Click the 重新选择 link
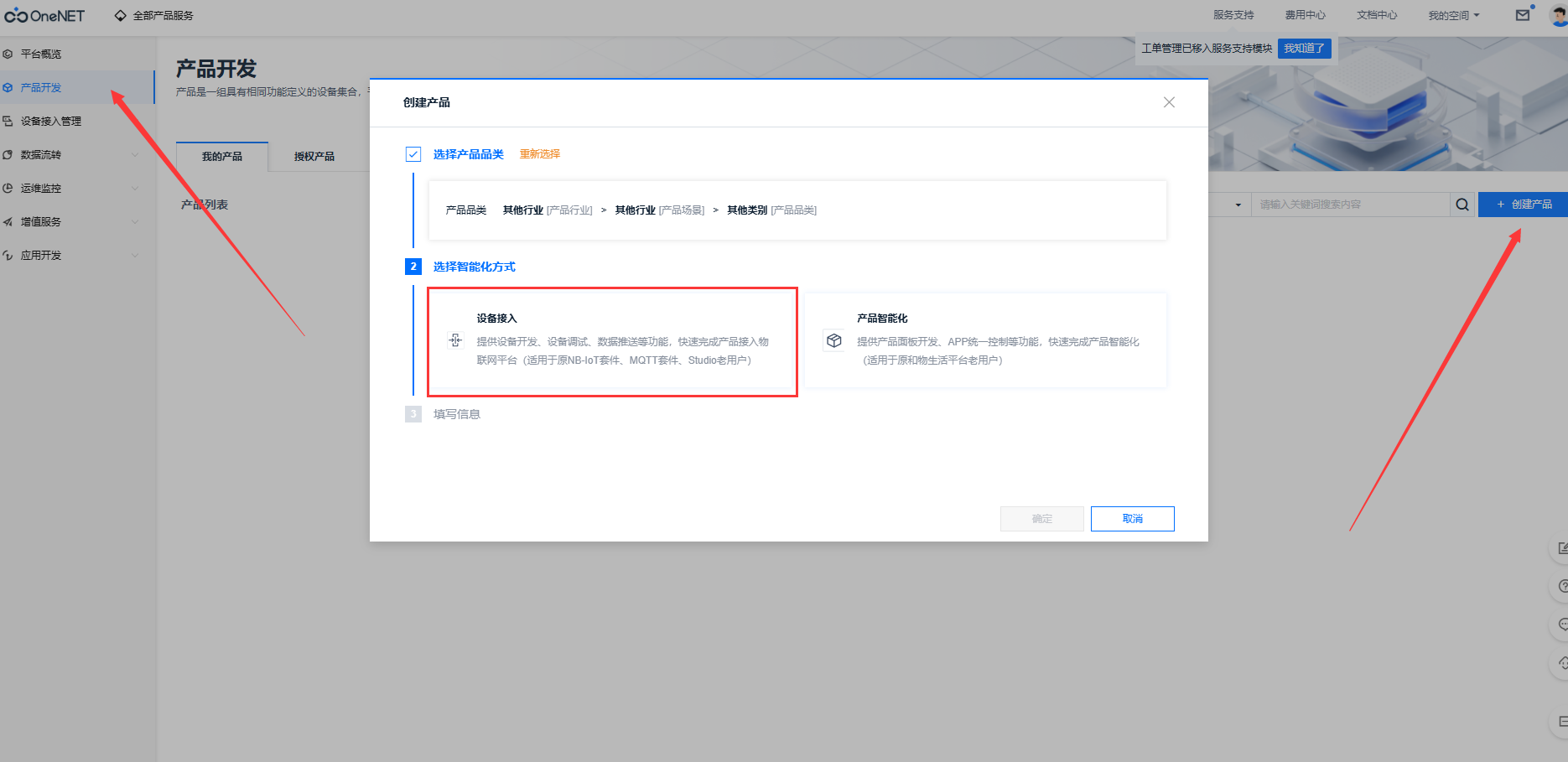This screenshot has width=1568, height=762. [x=540, y=154]
